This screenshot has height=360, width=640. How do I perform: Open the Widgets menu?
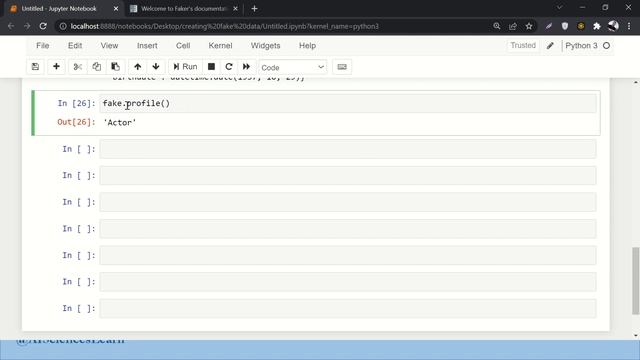(265, 46)
